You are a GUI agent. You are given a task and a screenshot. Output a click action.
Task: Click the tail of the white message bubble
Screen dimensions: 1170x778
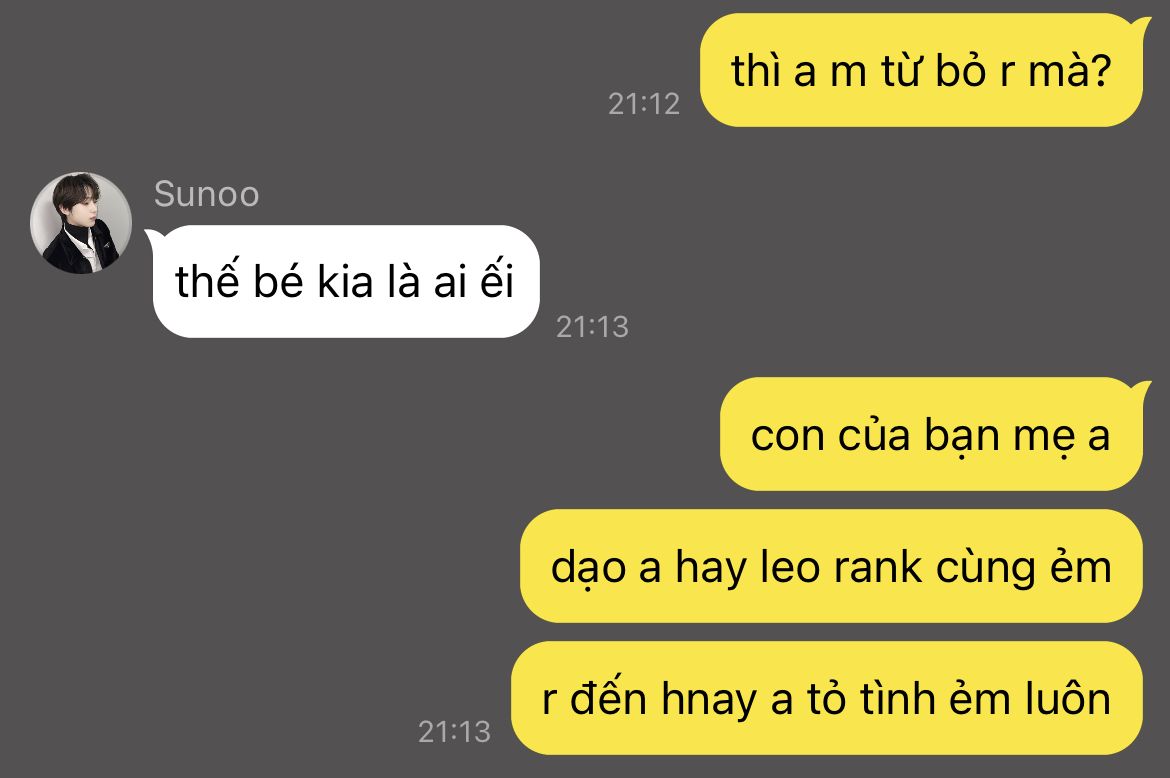coord(151,236)
